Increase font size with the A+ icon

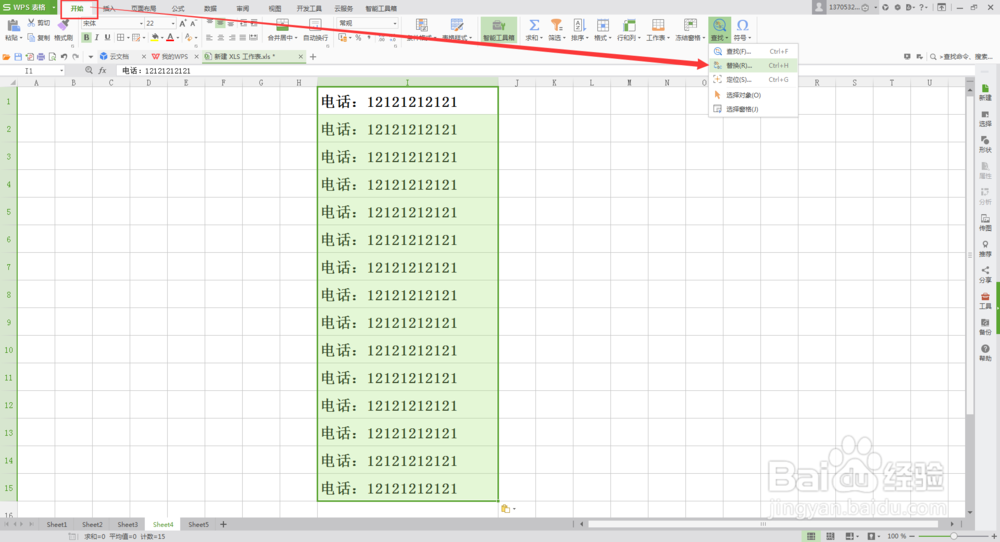click(x=182, y=24)
